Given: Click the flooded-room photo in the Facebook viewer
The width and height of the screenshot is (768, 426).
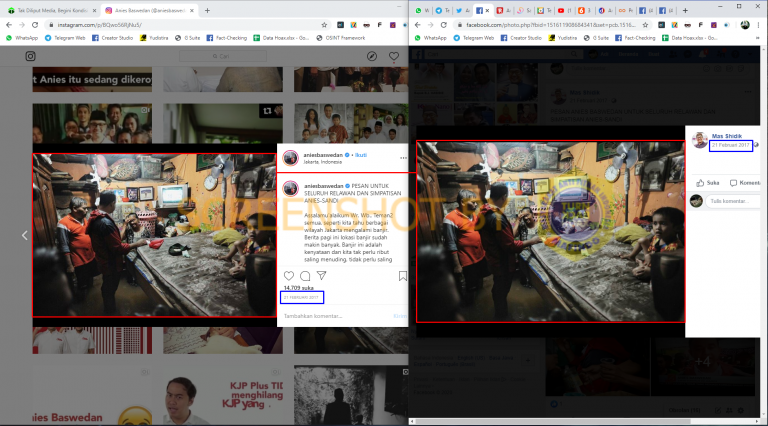Looking at the screenshot, I should coord(551,232).
